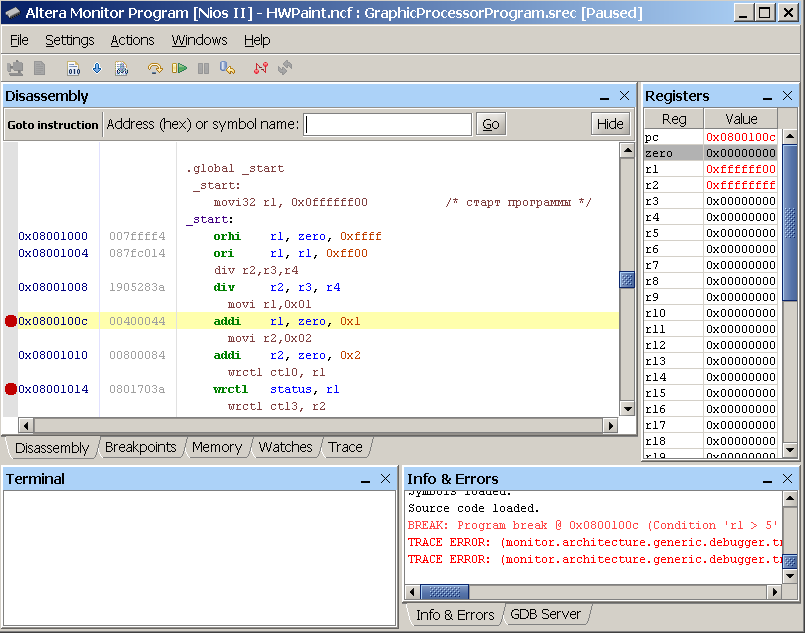Open the Actions menu
Screen dimensions: 805x633
click(132, 40)
